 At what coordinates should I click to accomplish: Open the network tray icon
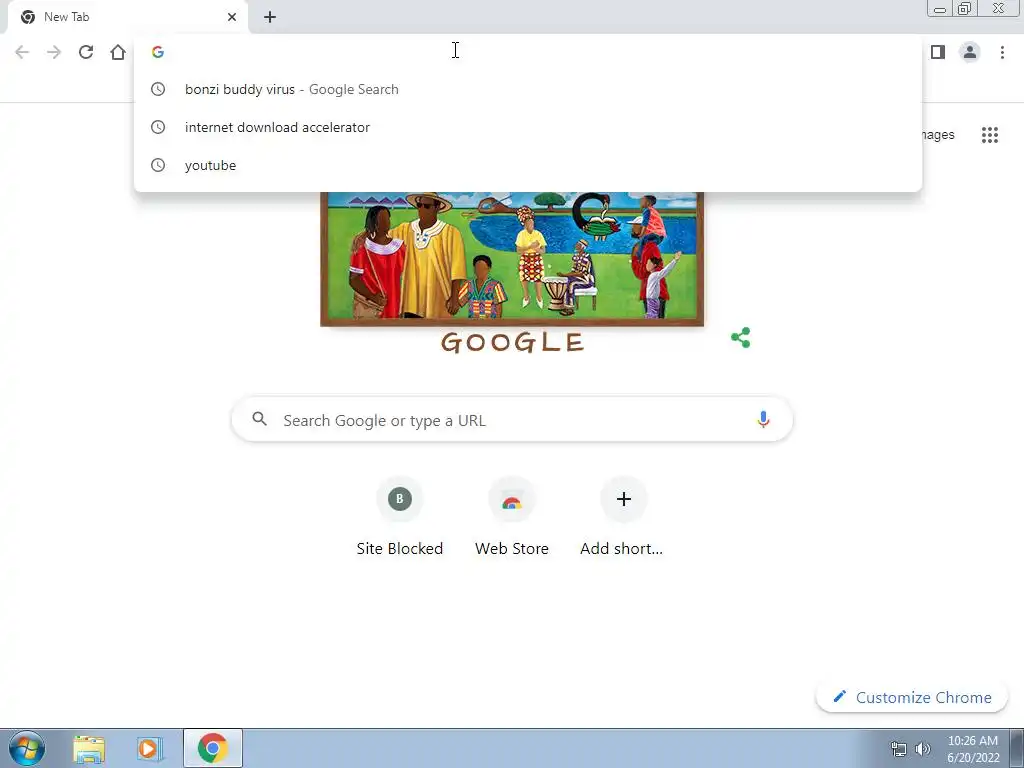(899, 749)
